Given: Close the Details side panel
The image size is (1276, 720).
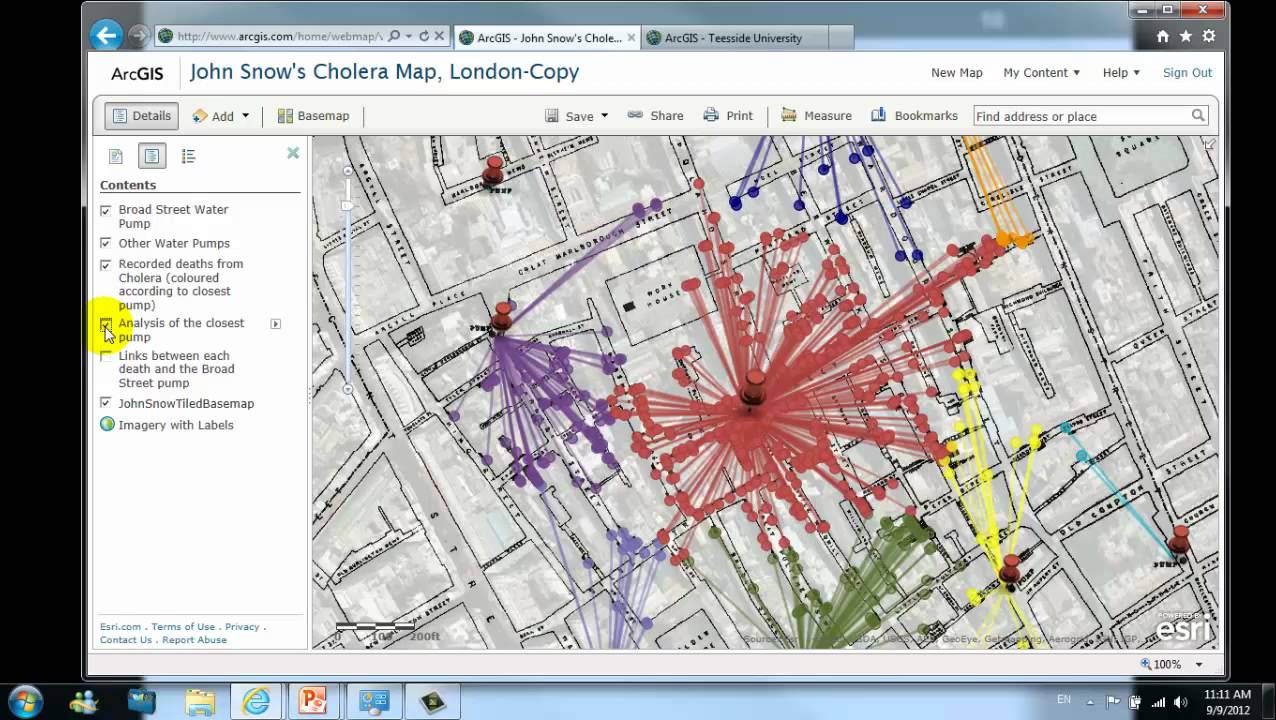Looking at the screenshot, I should 293,153.
